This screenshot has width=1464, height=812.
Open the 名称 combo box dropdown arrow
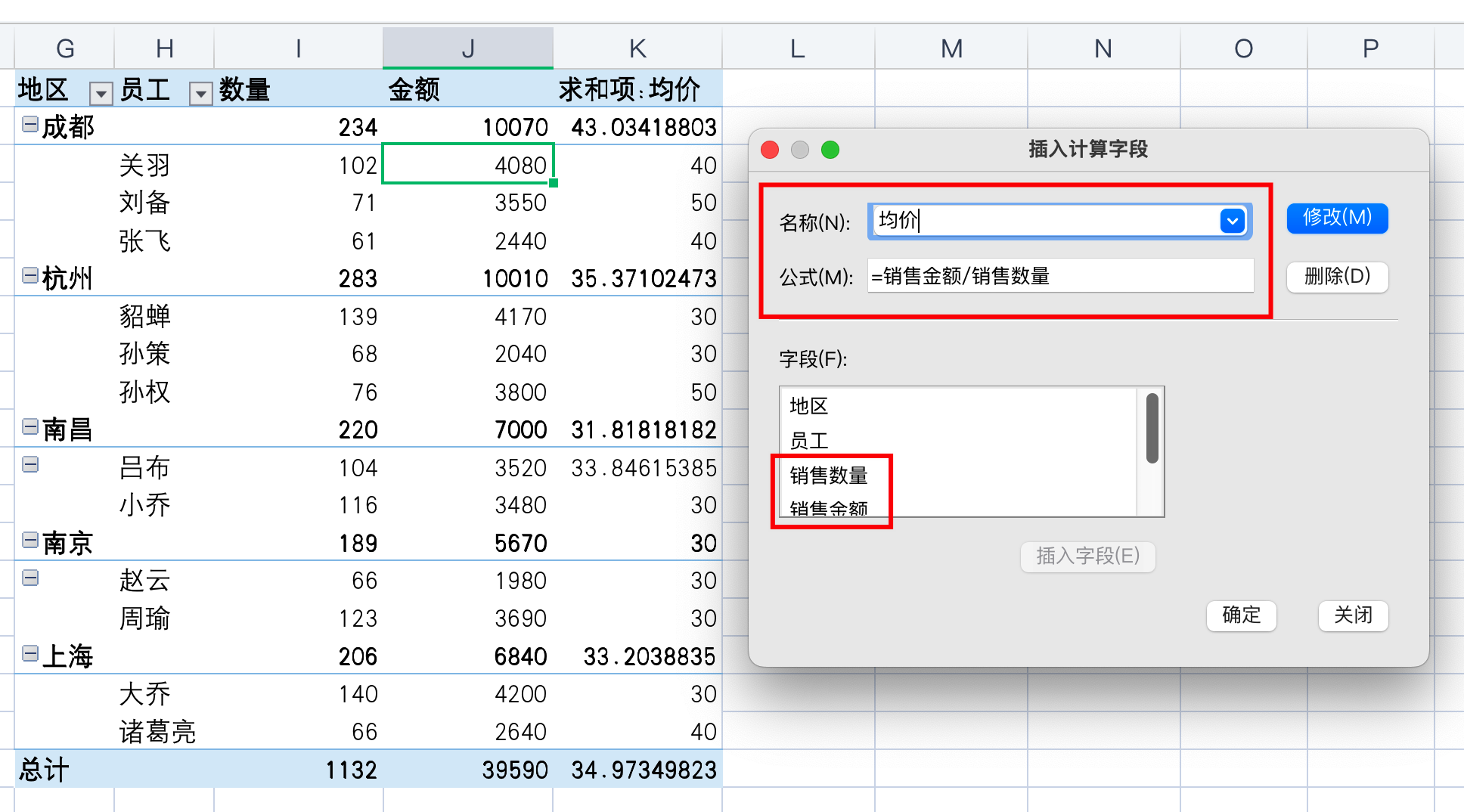[x=1232, y=221]
